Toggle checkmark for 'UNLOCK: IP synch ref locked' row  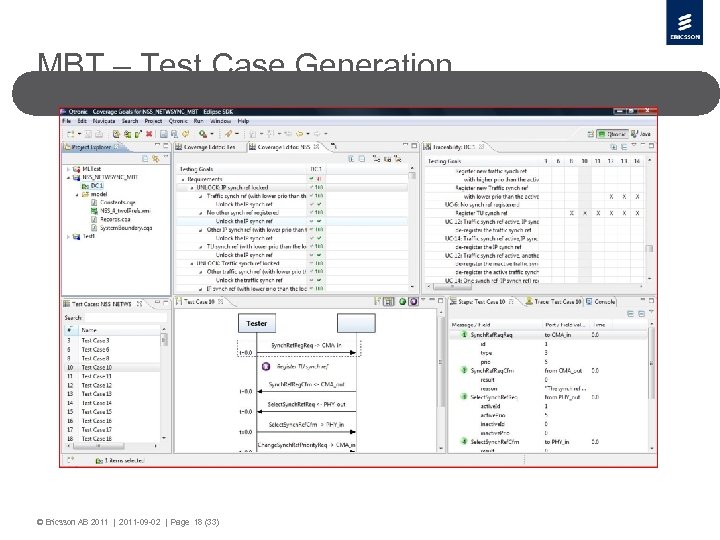312,187
